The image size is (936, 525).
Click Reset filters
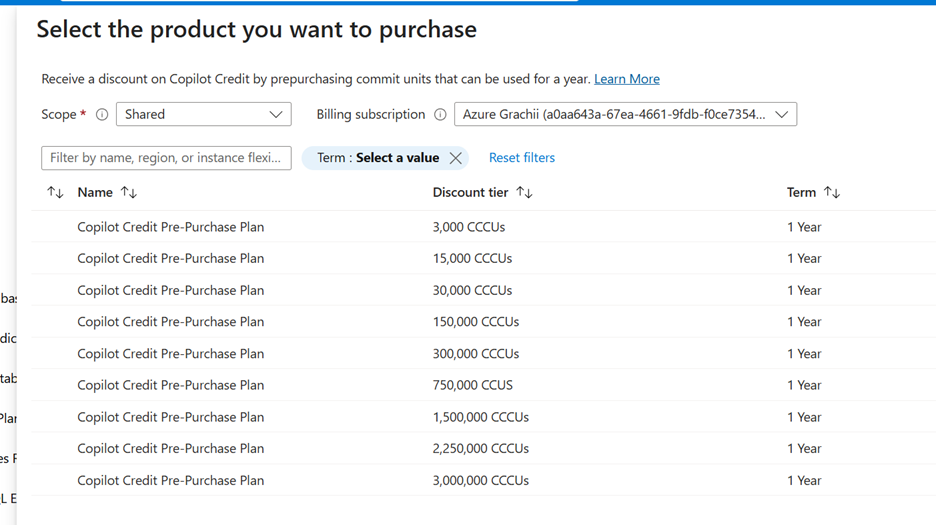522,158
